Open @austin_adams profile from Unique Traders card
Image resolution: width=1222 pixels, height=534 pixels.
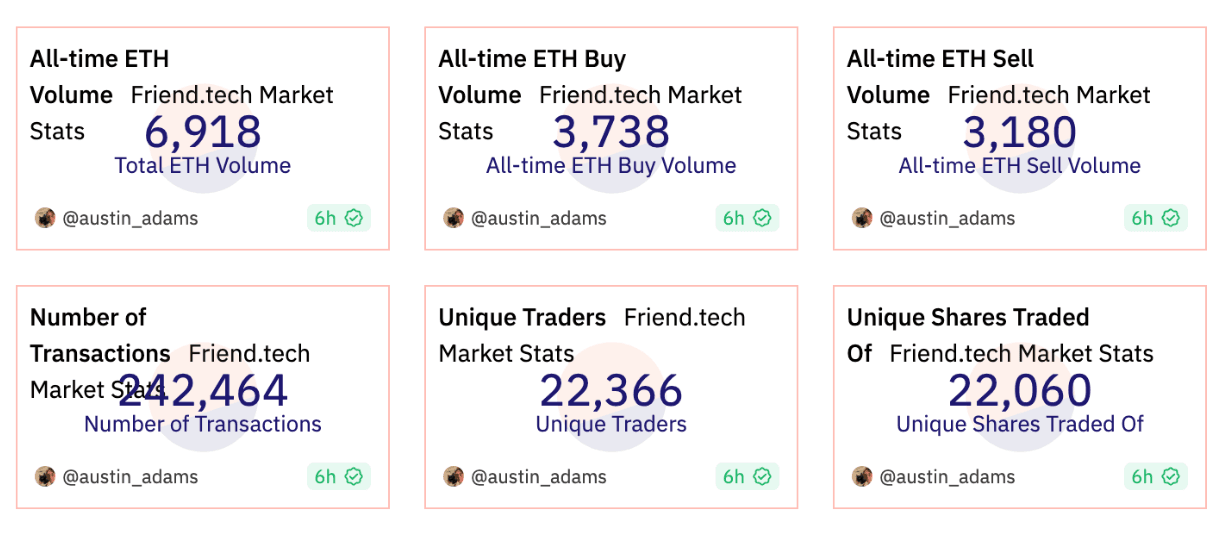tap(539, 476)
